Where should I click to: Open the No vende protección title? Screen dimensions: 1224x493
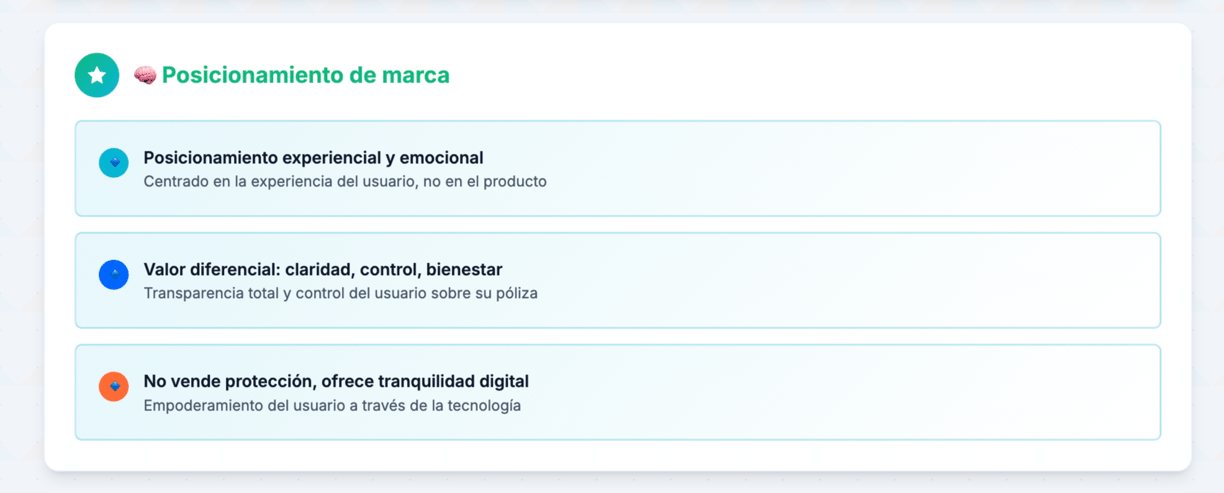point(336,382)
